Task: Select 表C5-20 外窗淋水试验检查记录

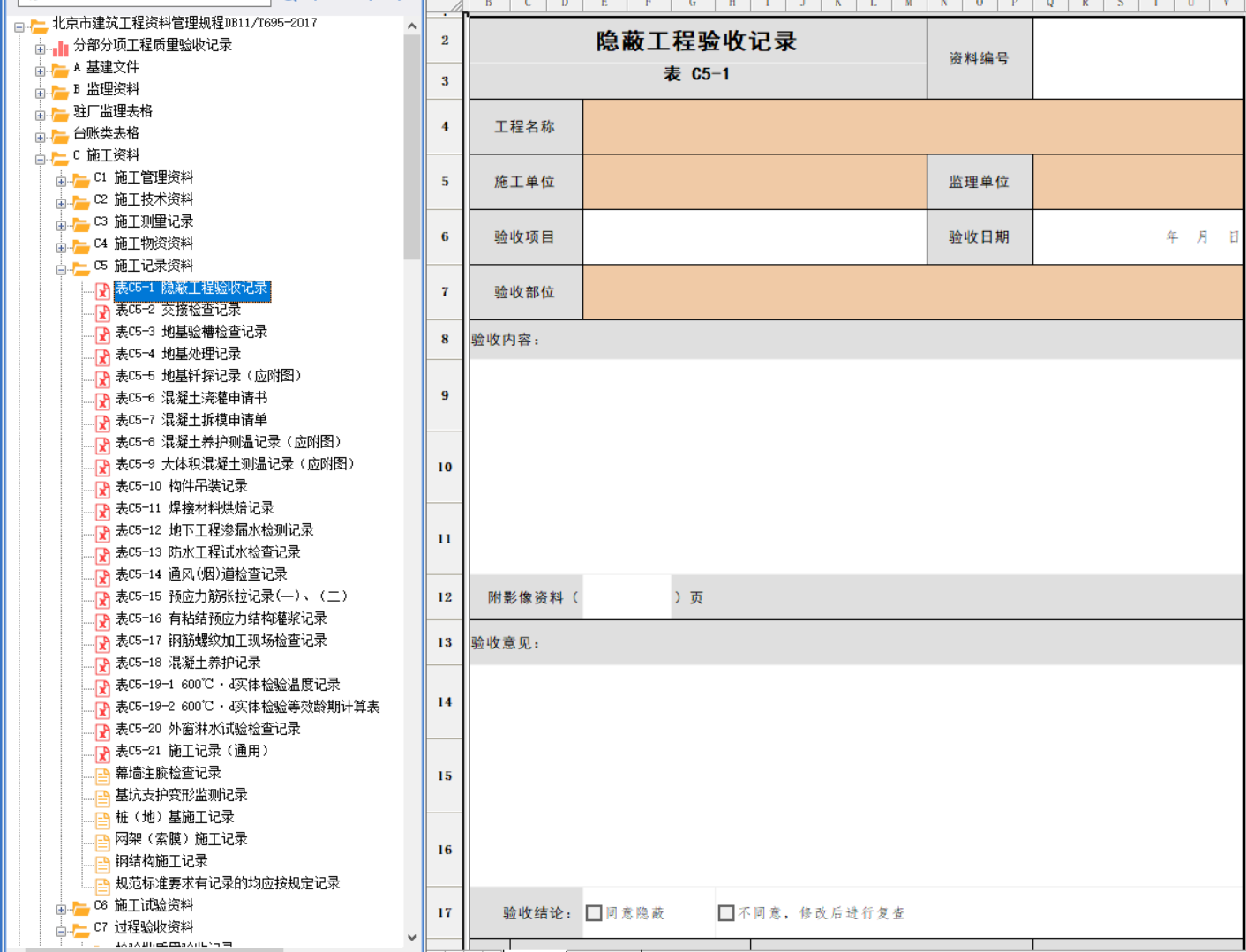Action: coord(208,729)
